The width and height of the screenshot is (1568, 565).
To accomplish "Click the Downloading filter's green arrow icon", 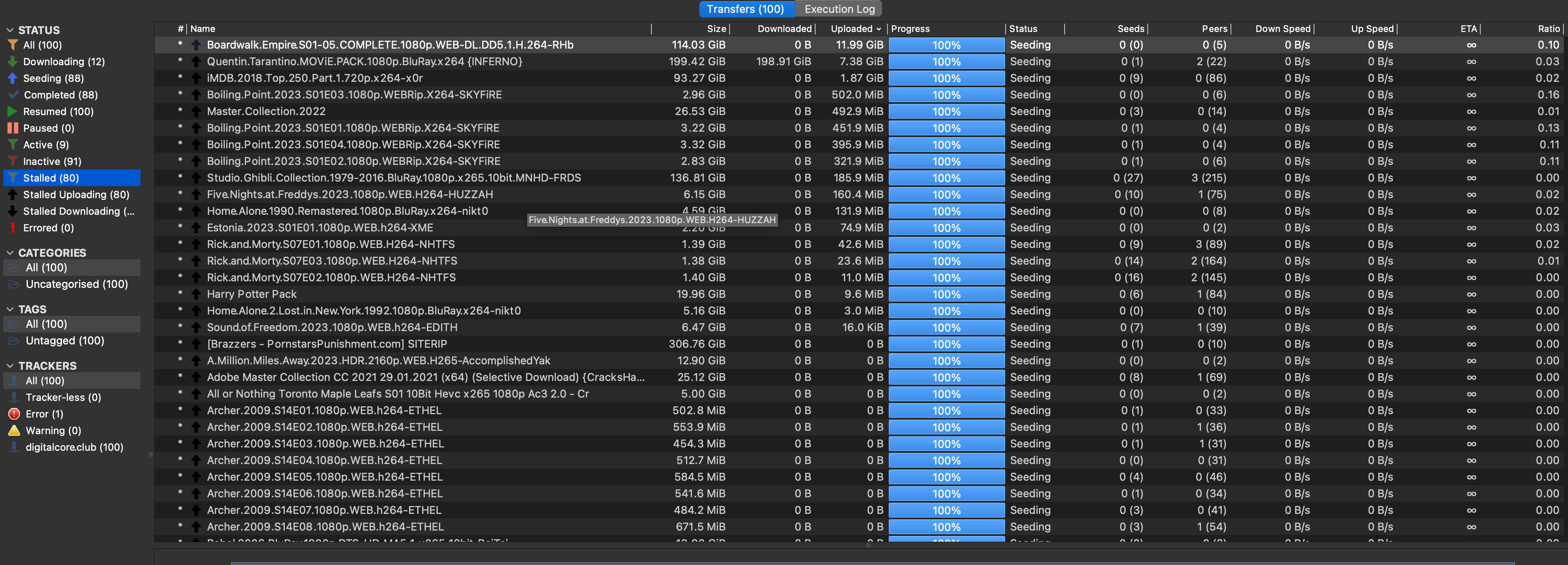I will point(12,61).
